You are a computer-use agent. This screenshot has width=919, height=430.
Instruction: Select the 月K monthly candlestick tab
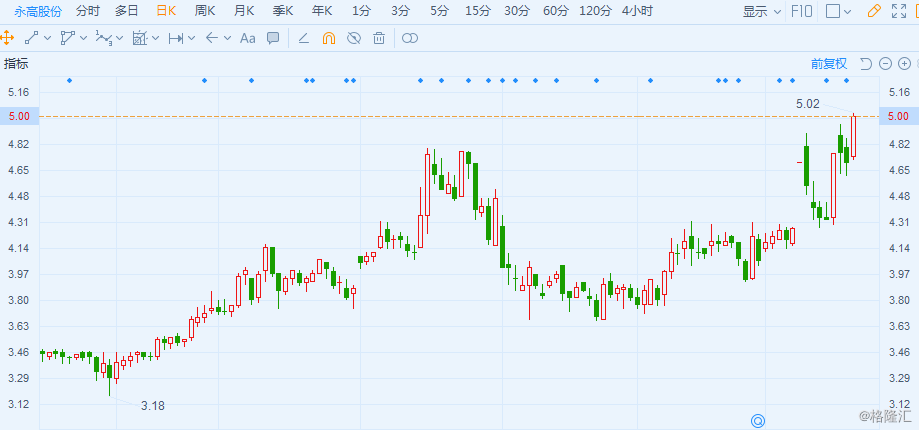(243, 11)
